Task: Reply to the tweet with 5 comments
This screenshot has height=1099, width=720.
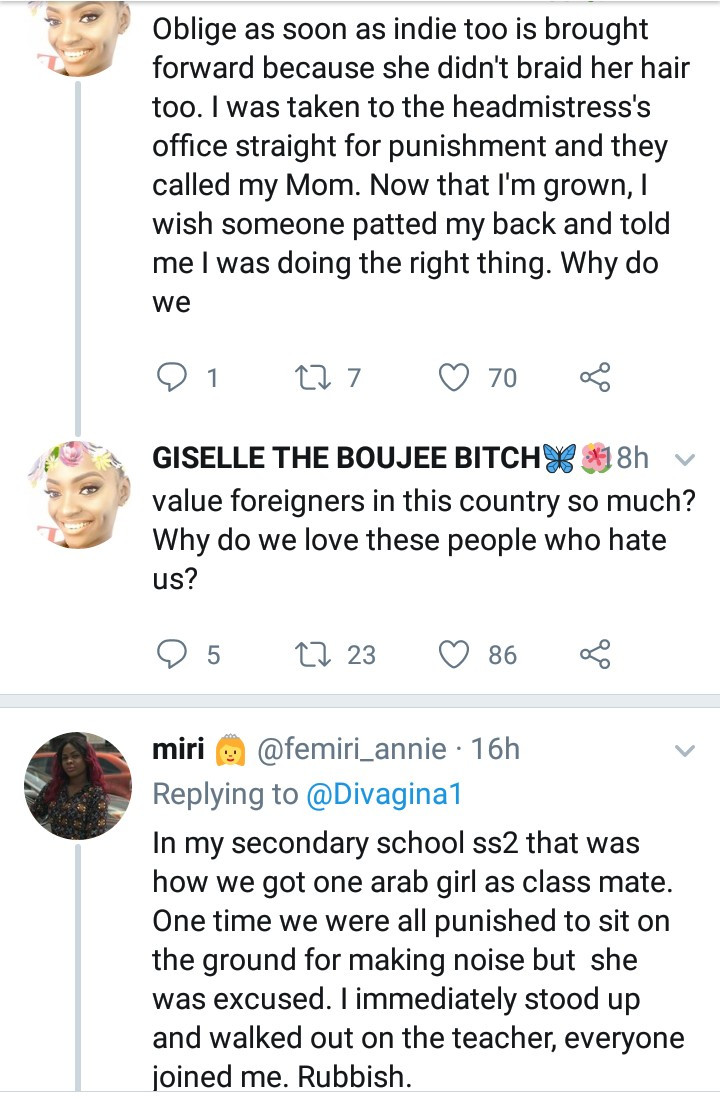Action: (x=173, y=654)
